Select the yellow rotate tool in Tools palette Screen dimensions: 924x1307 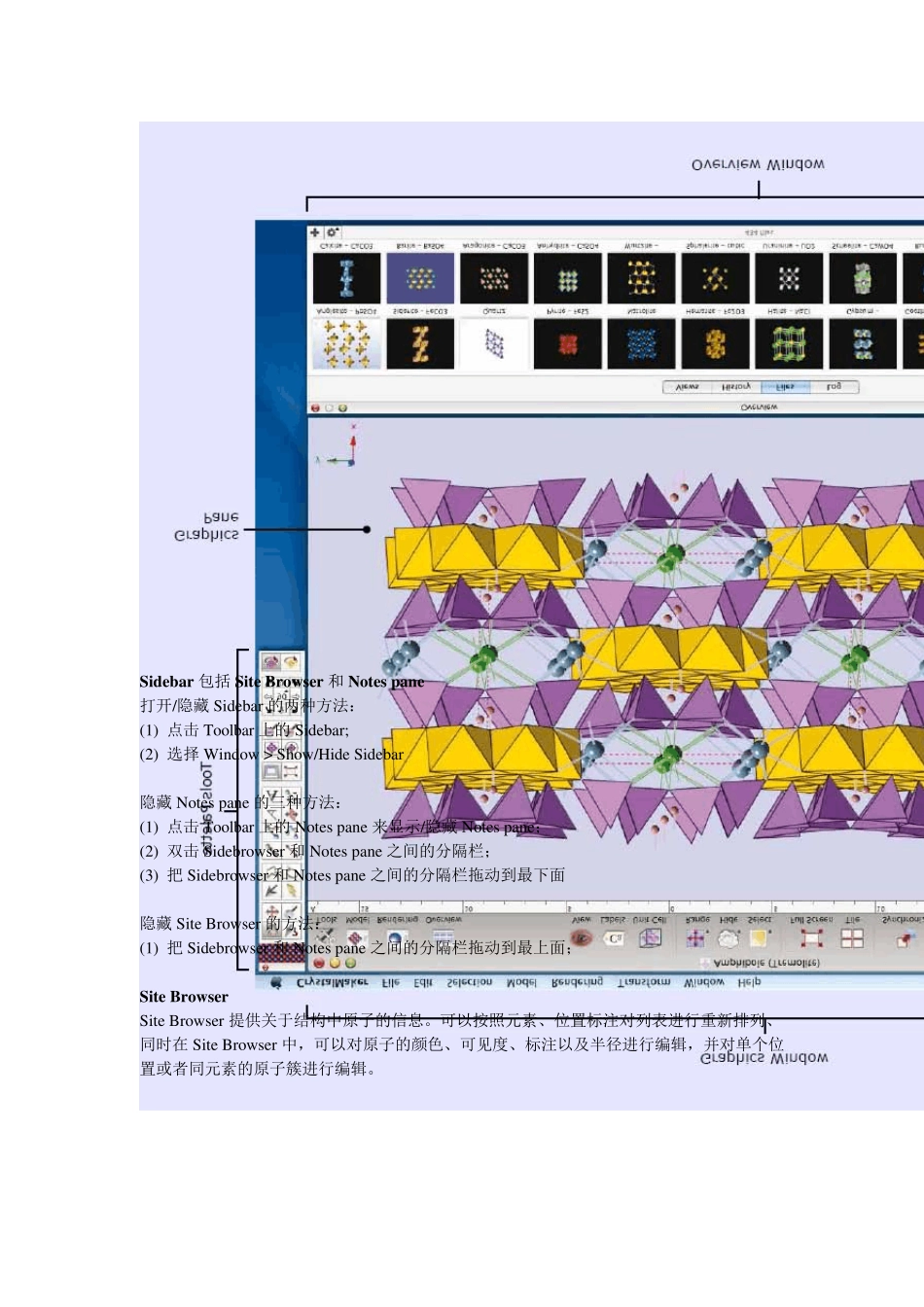[291, 662]
